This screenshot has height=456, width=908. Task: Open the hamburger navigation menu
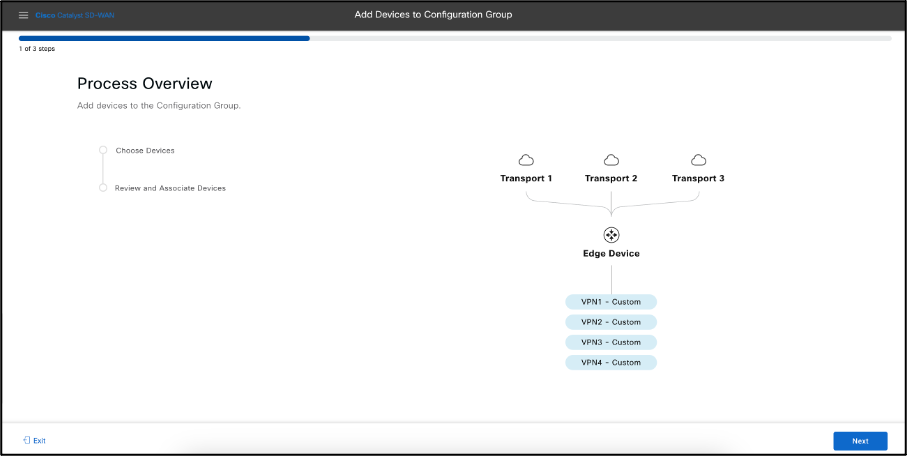pyautogui.click(x=24, y=15)
